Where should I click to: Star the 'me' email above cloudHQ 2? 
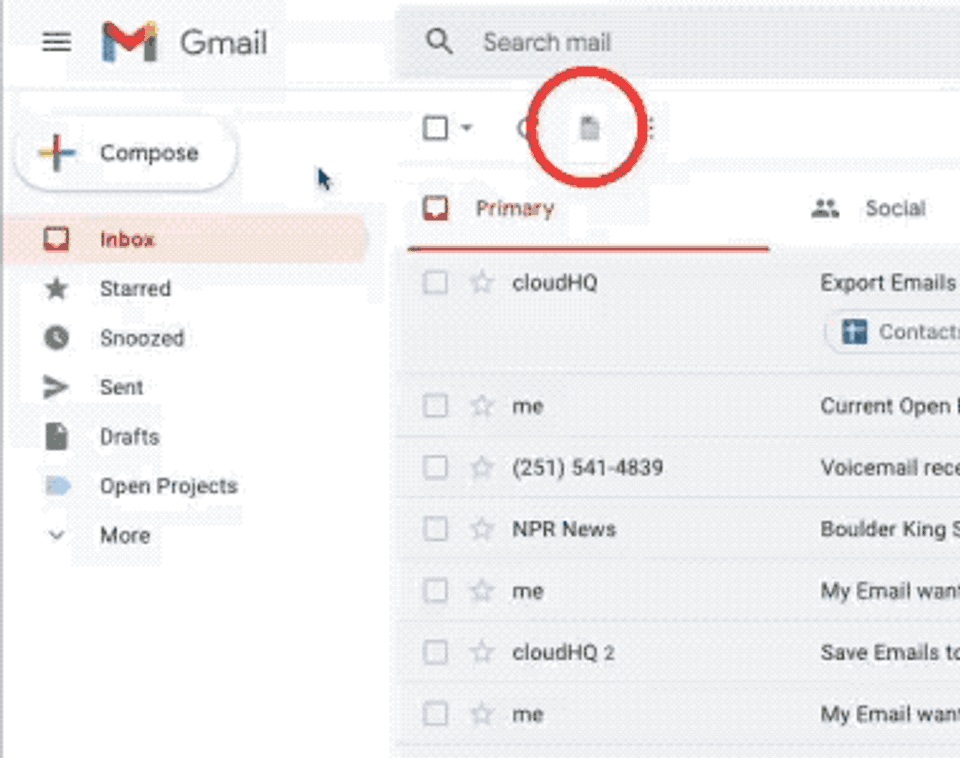point(482,591)
